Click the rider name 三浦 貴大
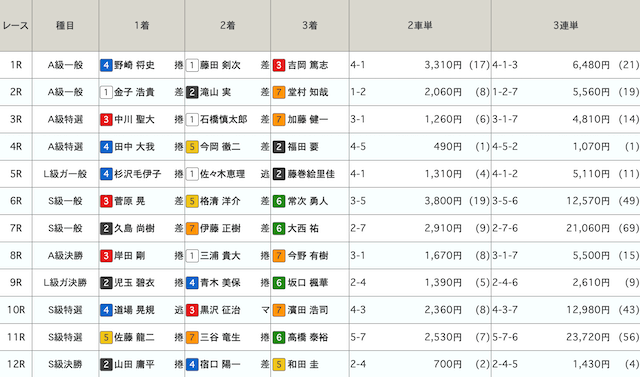 [x=220, y=256]
